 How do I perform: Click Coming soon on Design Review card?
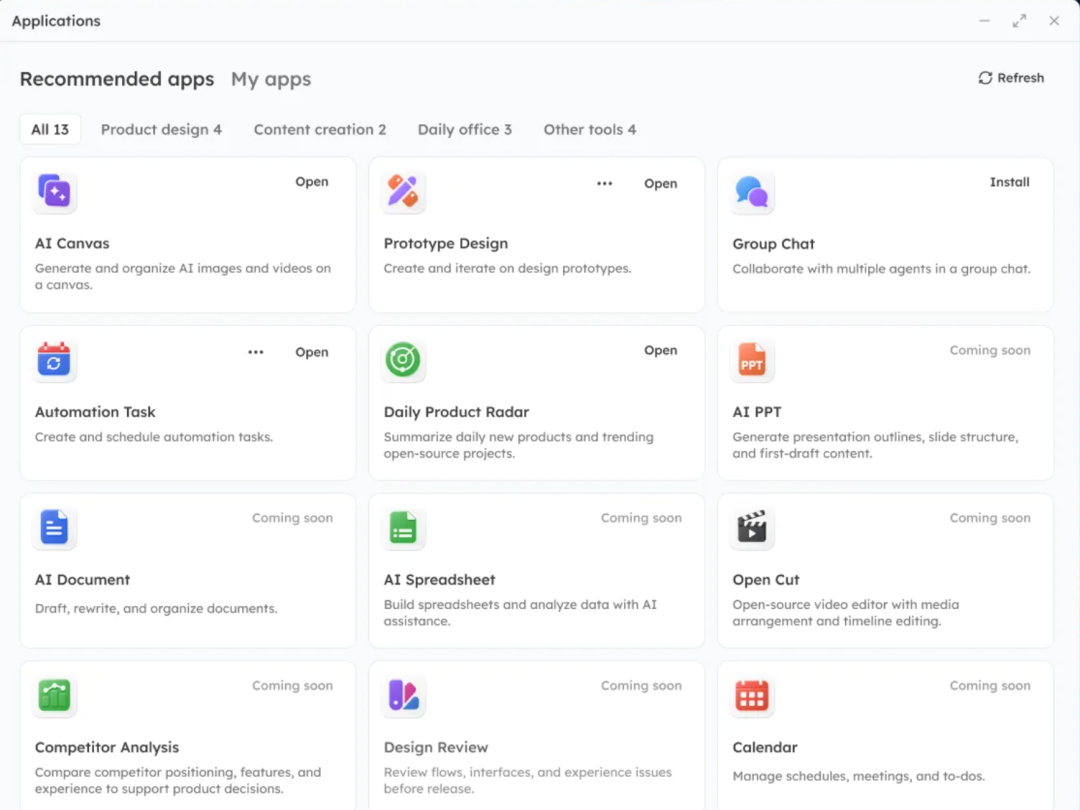pyautogui.click(x=641, y=685)
